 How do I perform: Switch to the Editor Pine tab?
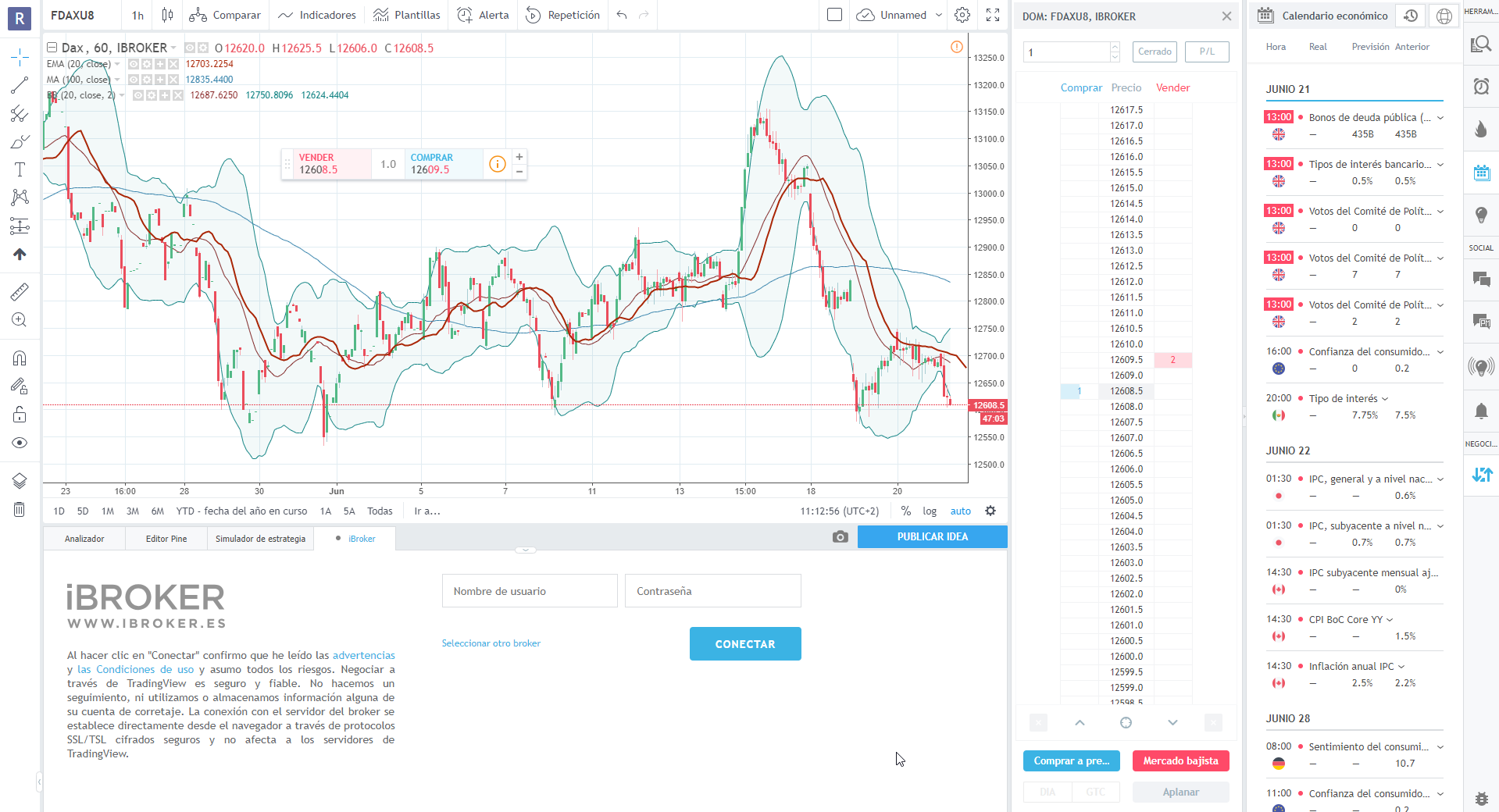coord(166,538)
